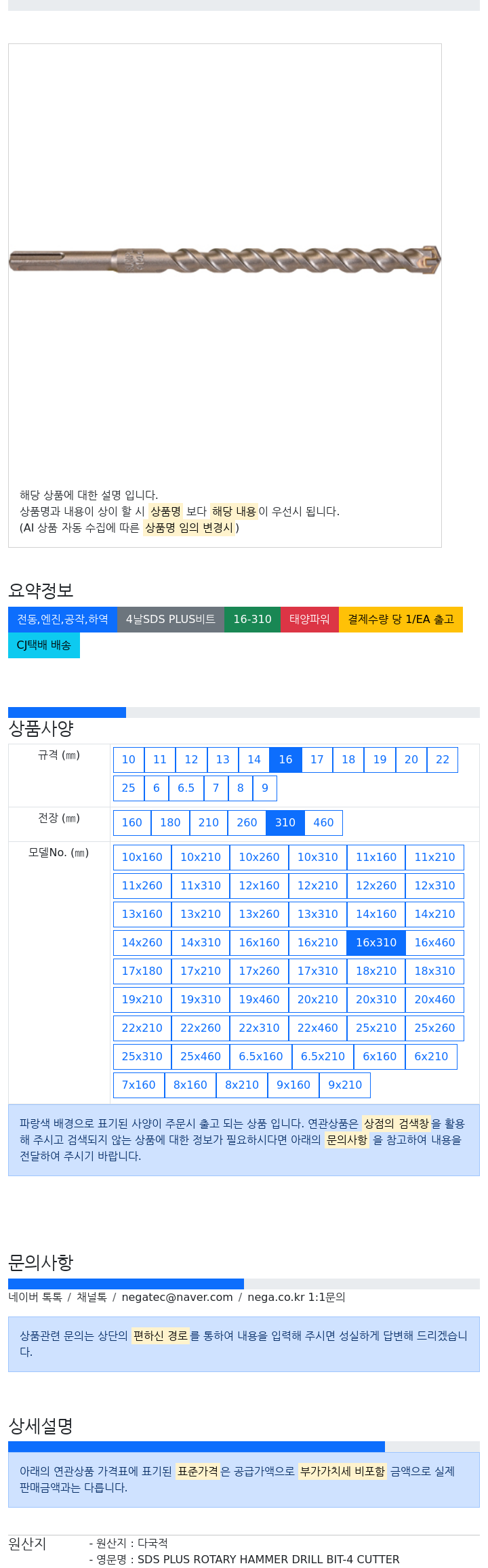Click the yellow 결제수량 당 1/EA 출고 tag

point(401,620)
